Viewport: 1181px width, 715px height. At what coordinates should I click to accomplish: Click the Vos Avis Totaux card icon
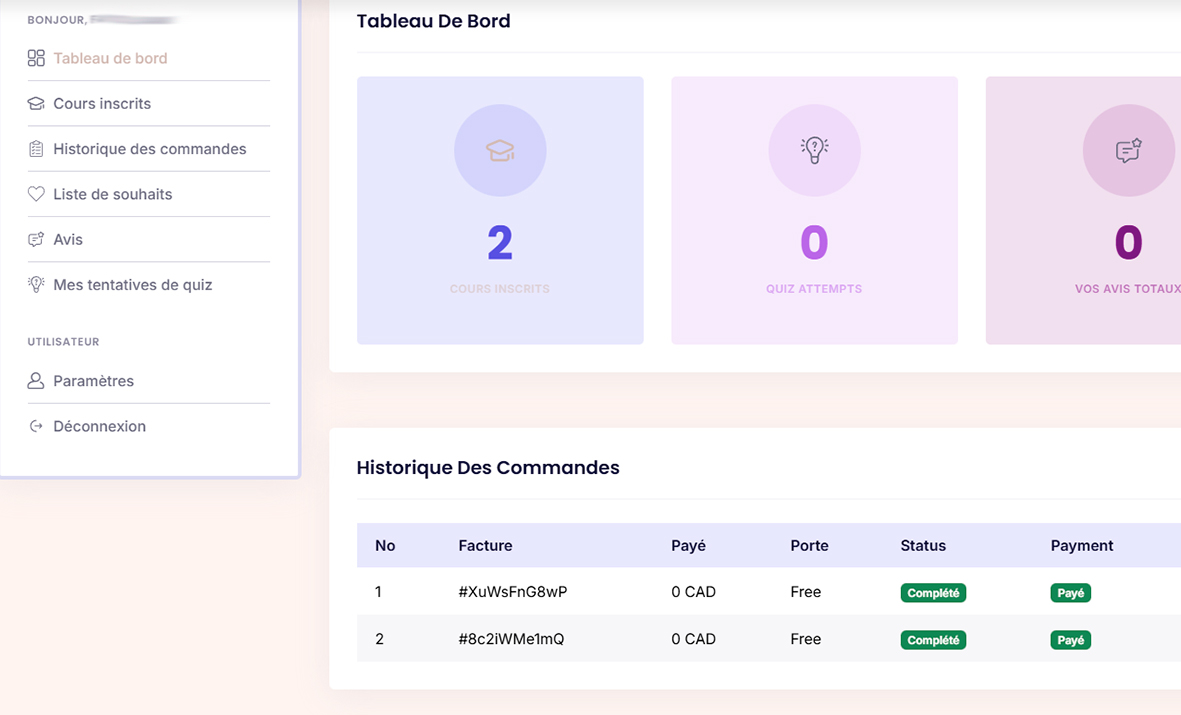1128,151
